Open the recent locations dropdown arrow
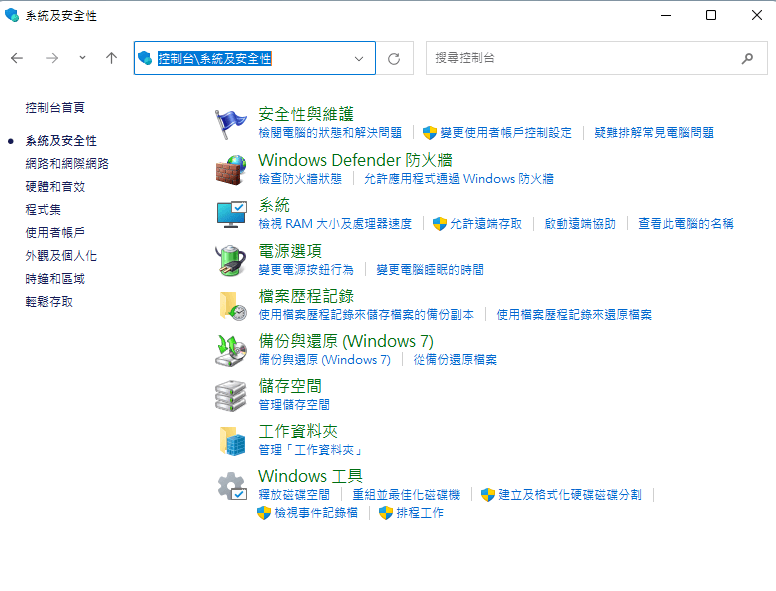 pos(82,58)
